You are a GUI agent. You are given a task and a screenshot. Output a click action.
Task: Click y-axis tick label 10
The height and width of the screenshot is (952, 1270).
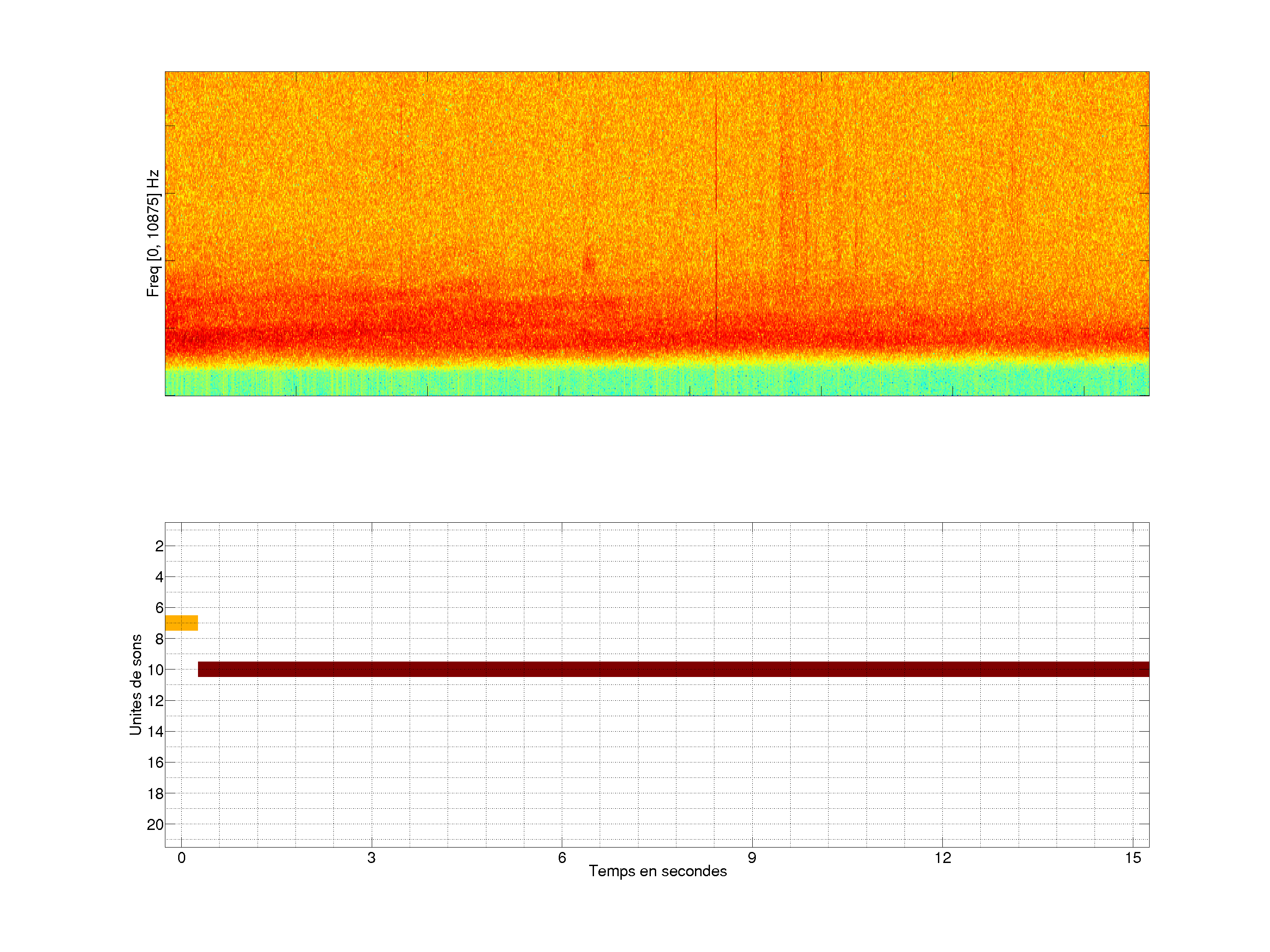pyautogui.click(x=155, y=669)
